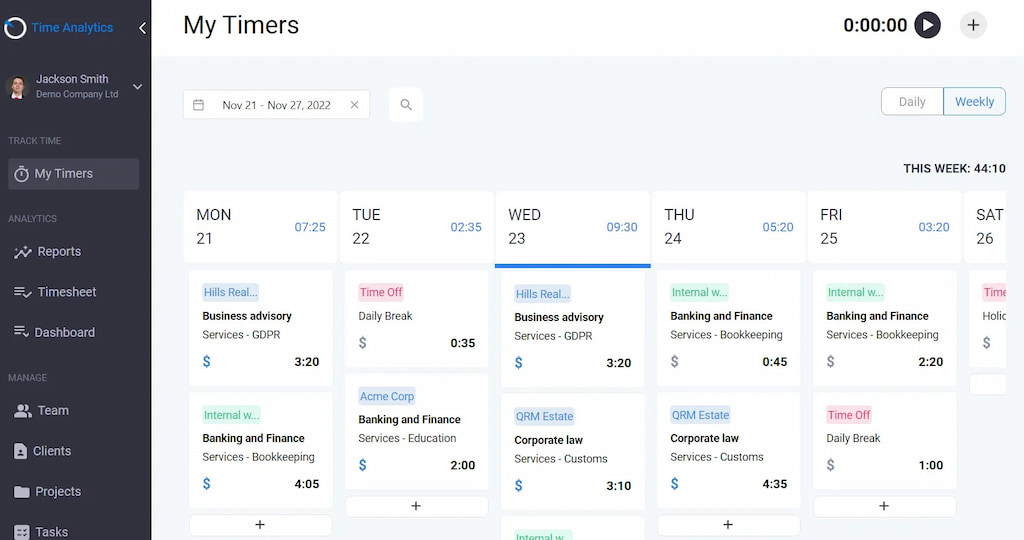Clear the date range with the X
This screenshot has height=540, width=1024.
[x=354, y=104]
